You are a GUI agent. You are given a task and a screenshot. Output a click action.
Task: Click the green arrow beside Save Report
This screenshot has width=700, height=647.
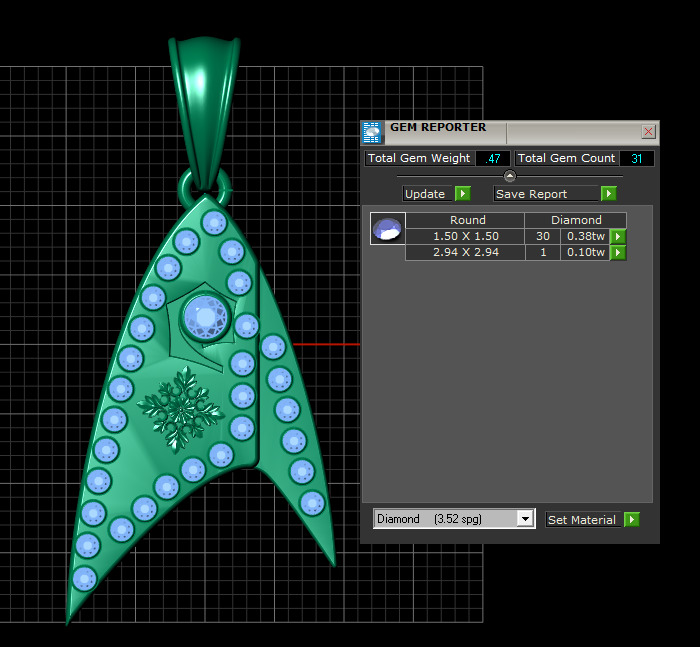(608, 194)
